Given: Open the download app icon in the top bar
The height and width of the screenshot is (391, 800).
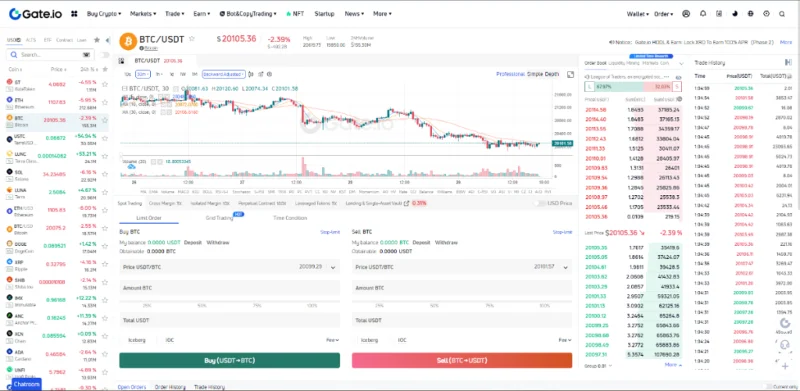Looking at the screenshot, I should 719,14.
